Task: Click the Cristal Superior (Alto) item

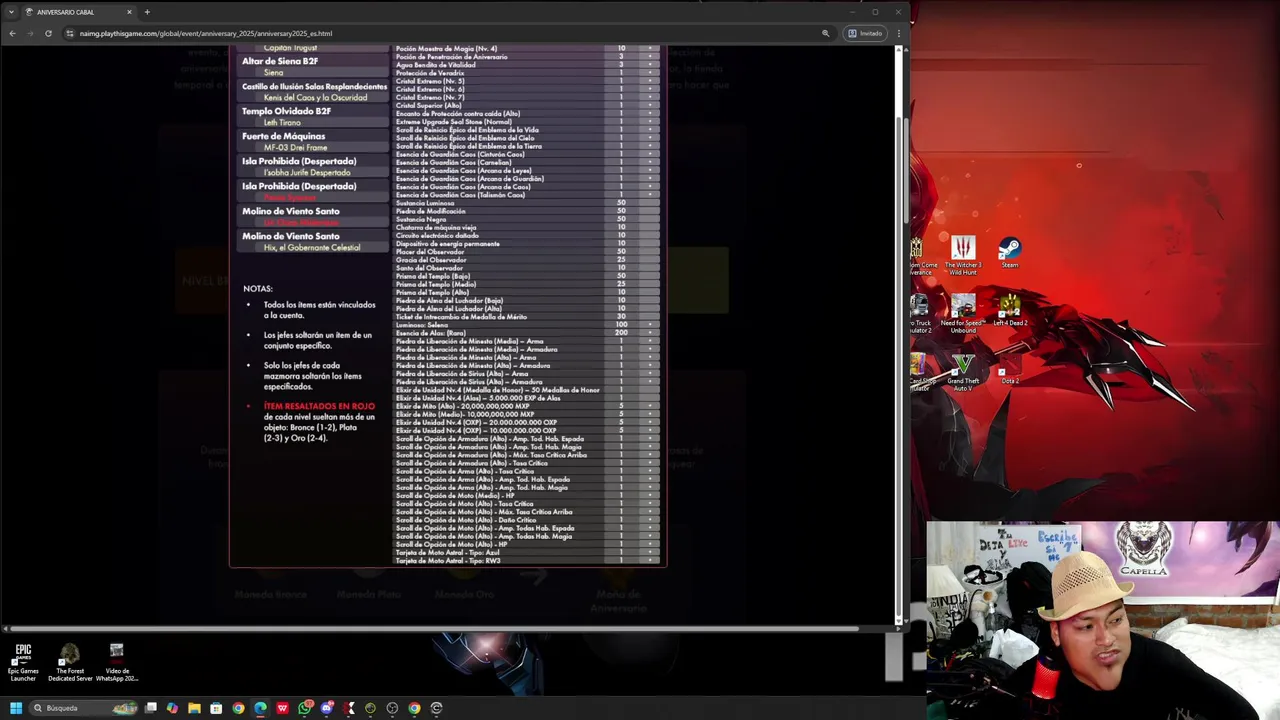Action: (x=429, y=105)
